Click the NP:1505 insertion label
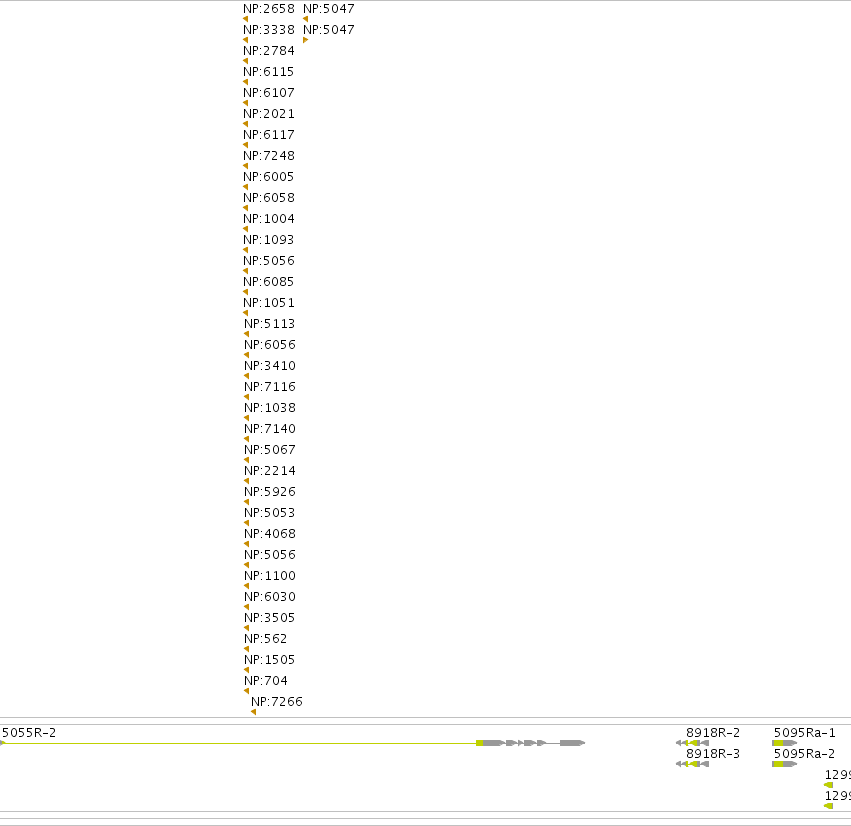The height and width of the screenshot is (826, 851). [x=270, y=660]
